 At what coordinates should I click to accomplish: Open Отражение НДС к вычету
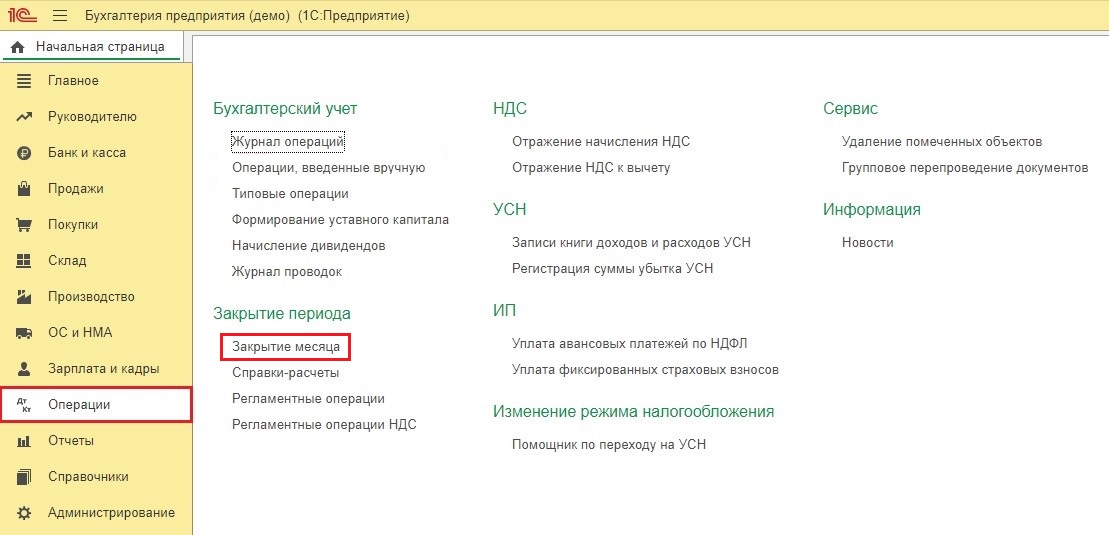591,168
